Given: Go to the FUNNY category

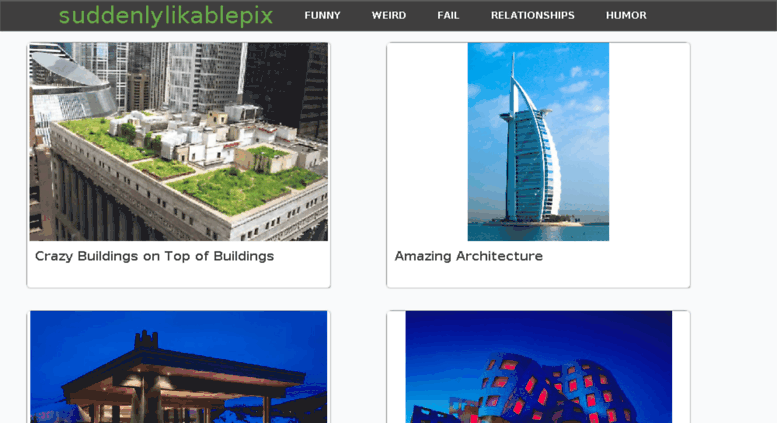Looking at the screenshot, I should [x=322, y=15].
